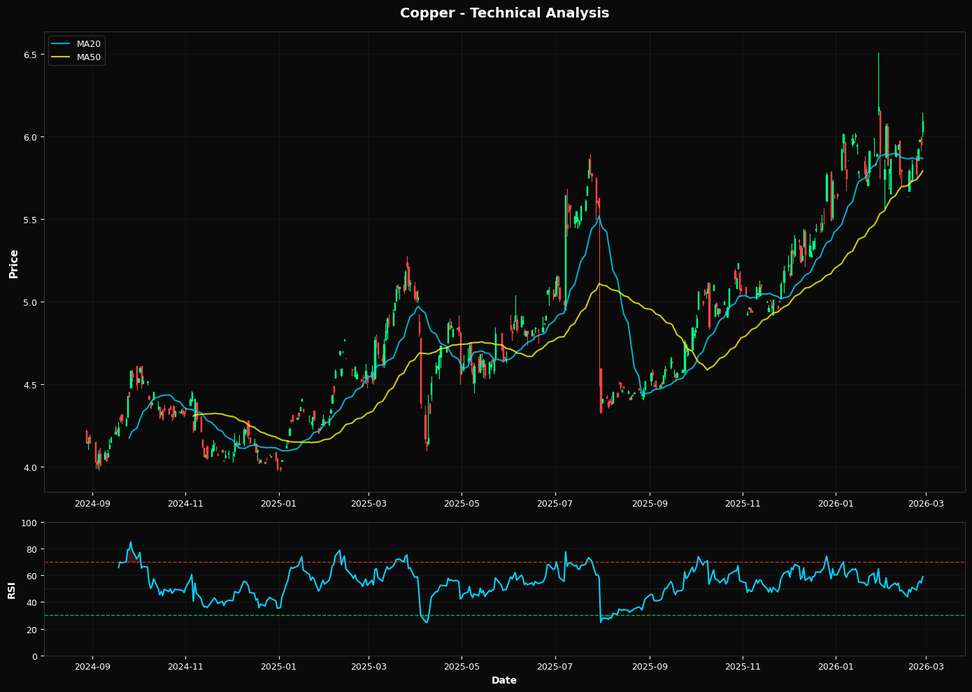This screenshot has height=692, width=972.
Task: Click 2025-01 date tick under price chart
Action: click(280, 503)
